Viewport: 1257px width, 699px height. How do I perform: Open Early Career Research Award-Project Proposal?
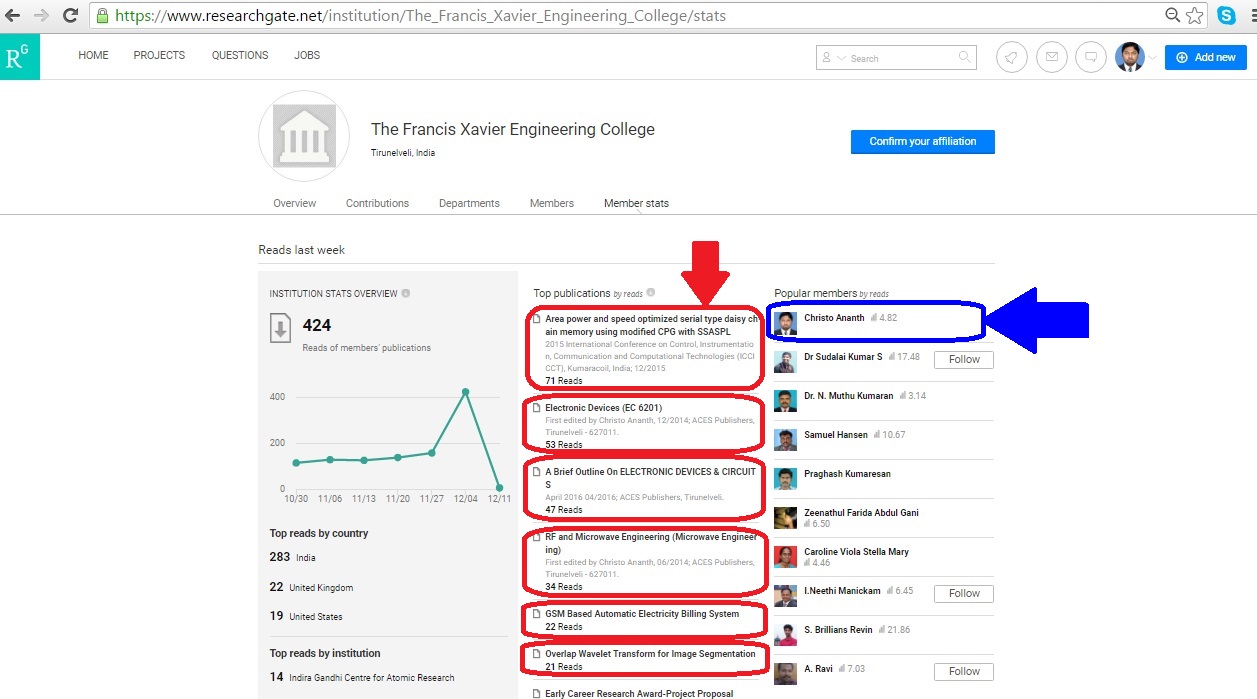(x=639, y=693)
